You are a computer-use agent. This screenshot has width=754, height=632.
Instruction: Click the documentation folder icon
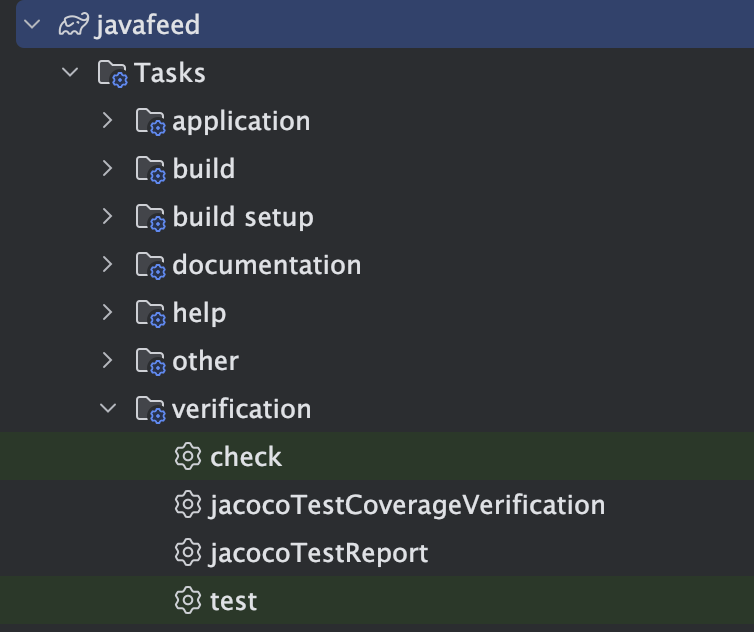pos(149,266)
